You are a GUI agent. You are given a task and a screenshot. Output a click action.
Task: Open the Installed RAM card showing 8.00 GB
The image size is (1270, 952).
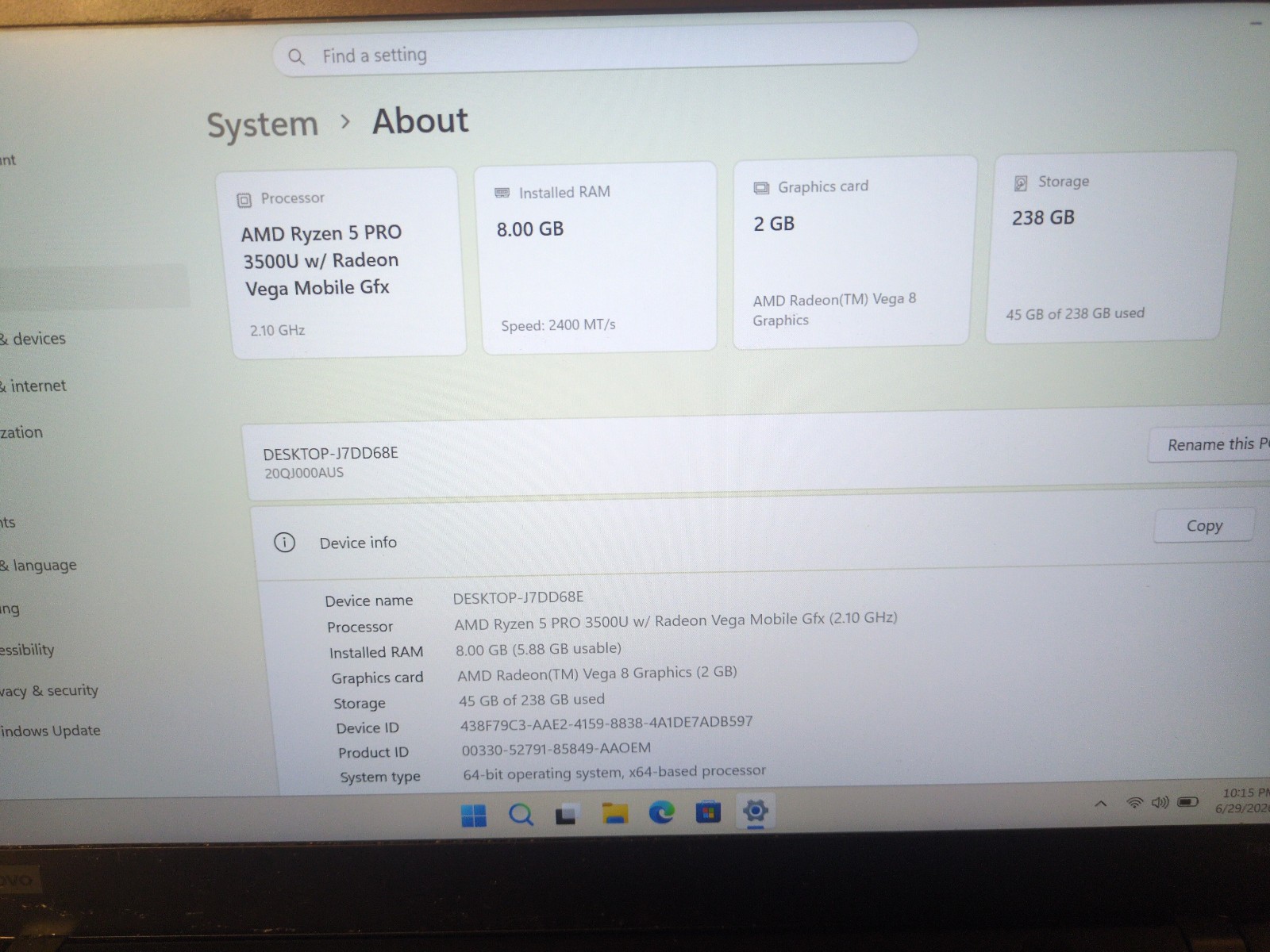pos(598,257)
